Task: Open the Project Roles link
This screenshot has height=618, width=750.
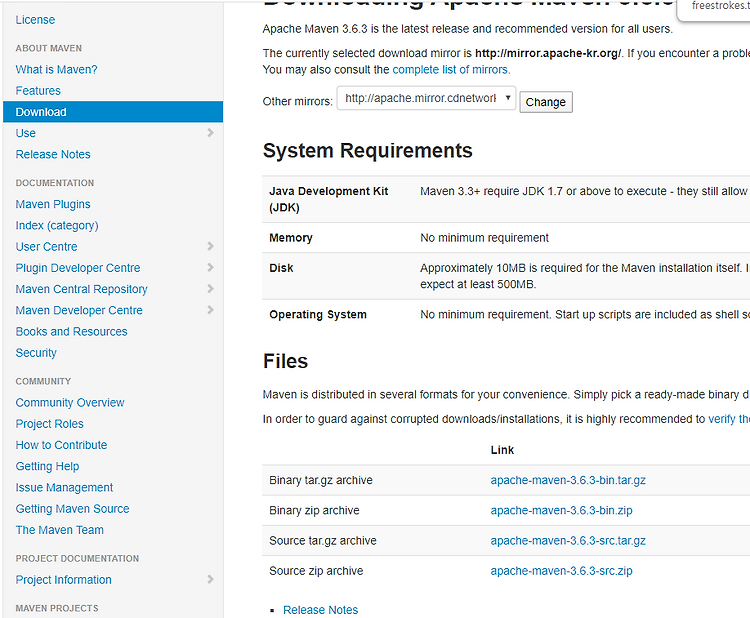Action: (49, 423)
